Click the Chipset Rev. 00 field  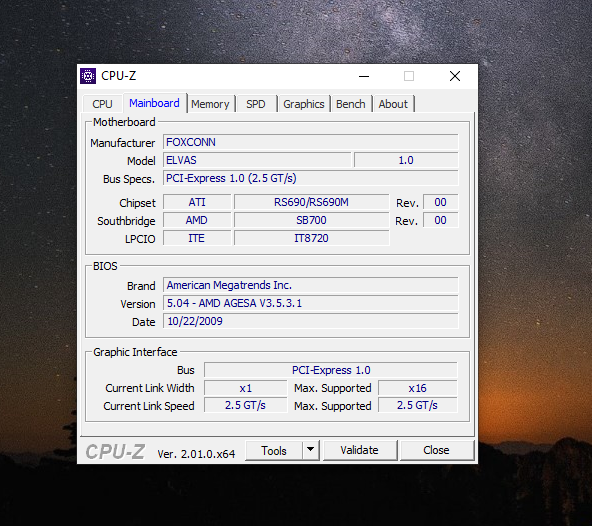(441, 202)
